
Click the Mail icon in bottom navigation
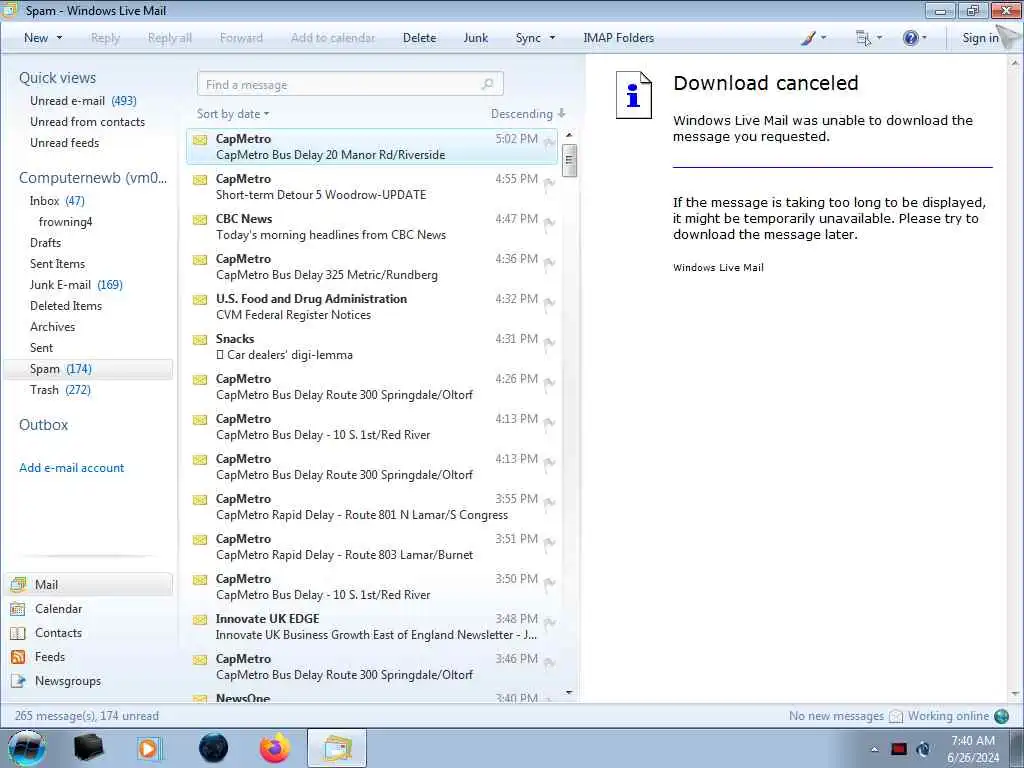point(19,584)
